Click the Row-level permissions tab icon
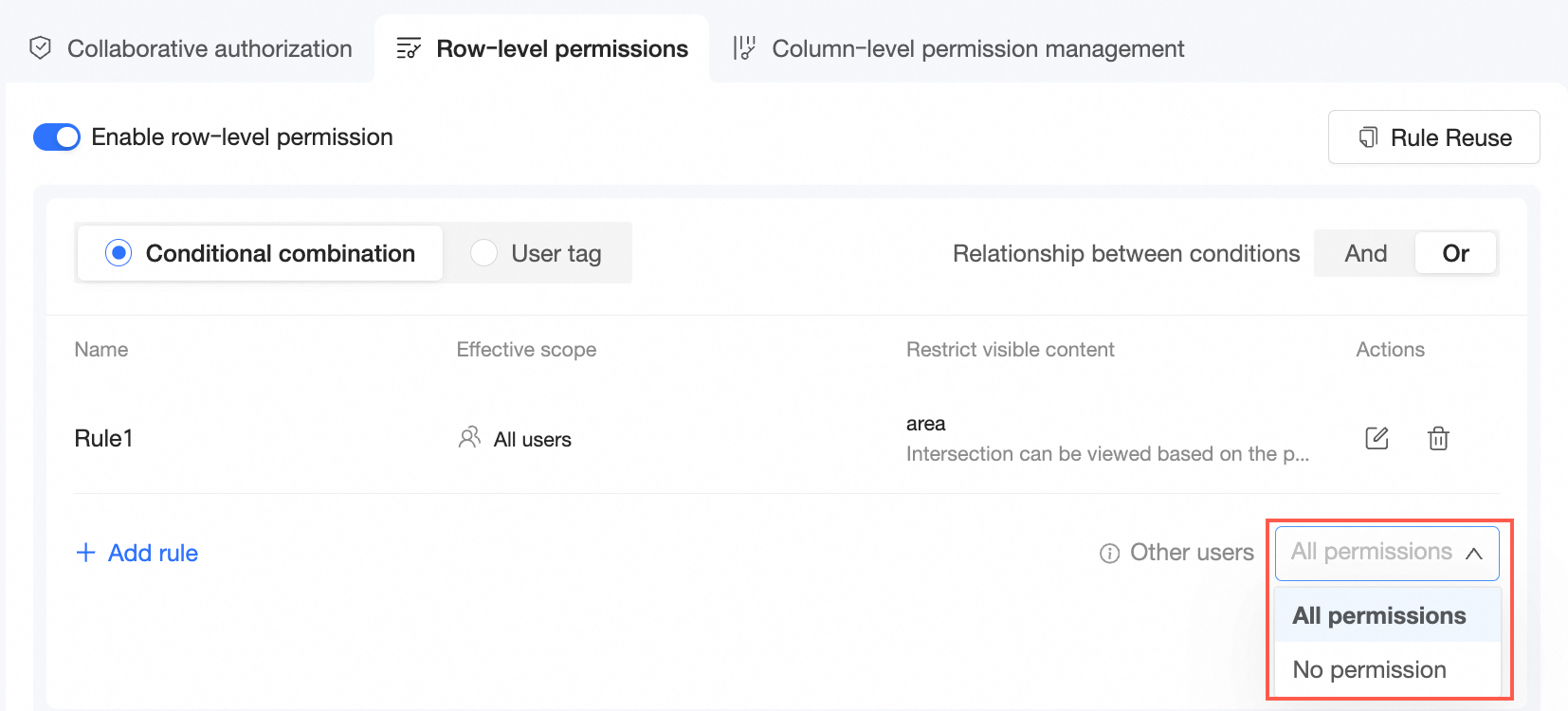The image size is (1568, 711). 409,48
